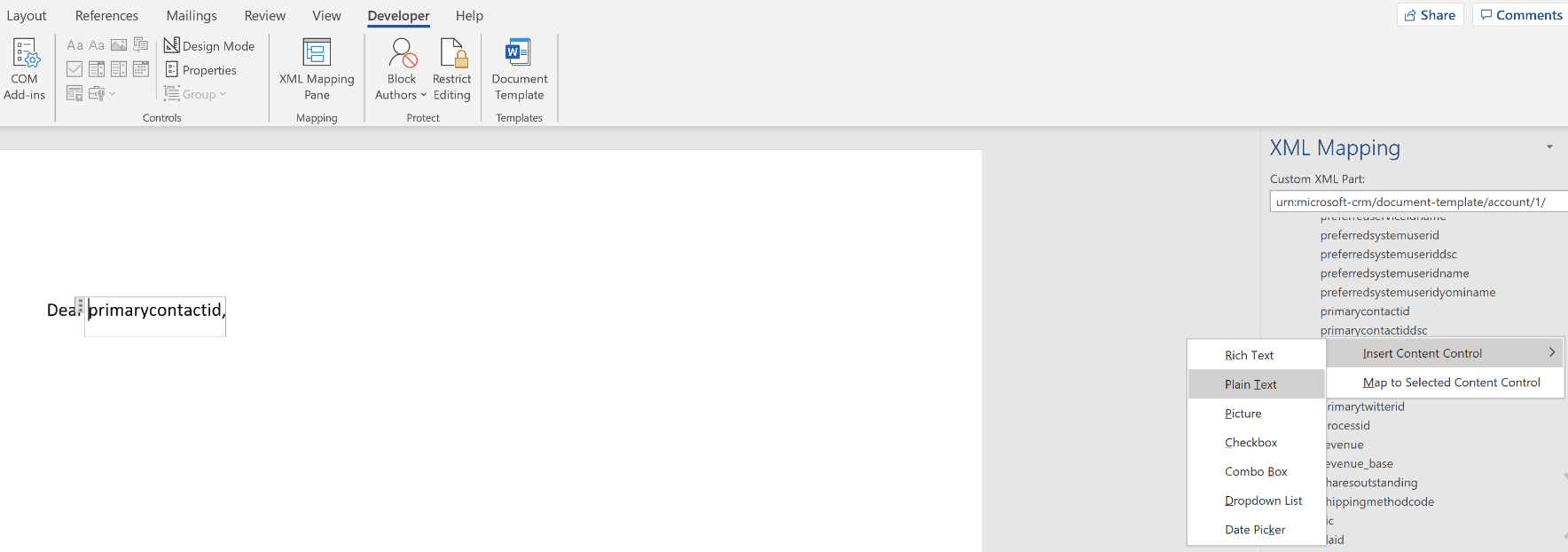Insert a Plain Text content control from ribbon
Image resolution: width=1568 pixels, height=552 pixels.
click(97, 45)
